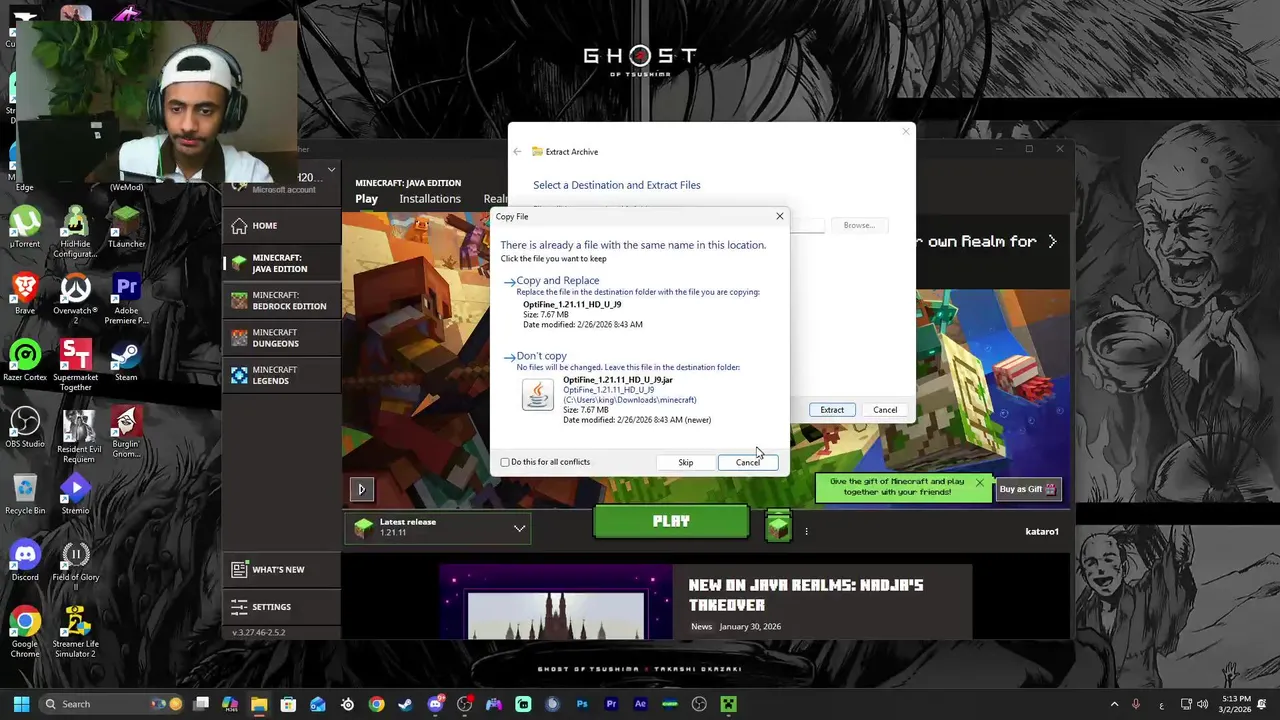Open Steam from the taskbar
This screenshot has width=1280, height=720.
click(x=405, y=704)
